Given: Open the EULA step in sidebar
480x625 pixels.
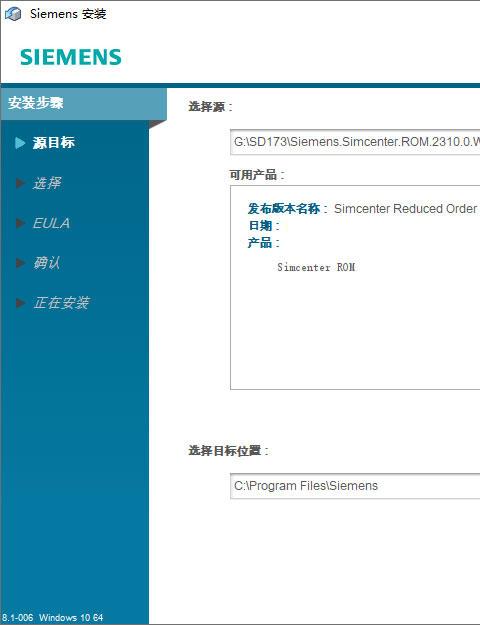Looking at the screenshot, I should click(51, 223).
